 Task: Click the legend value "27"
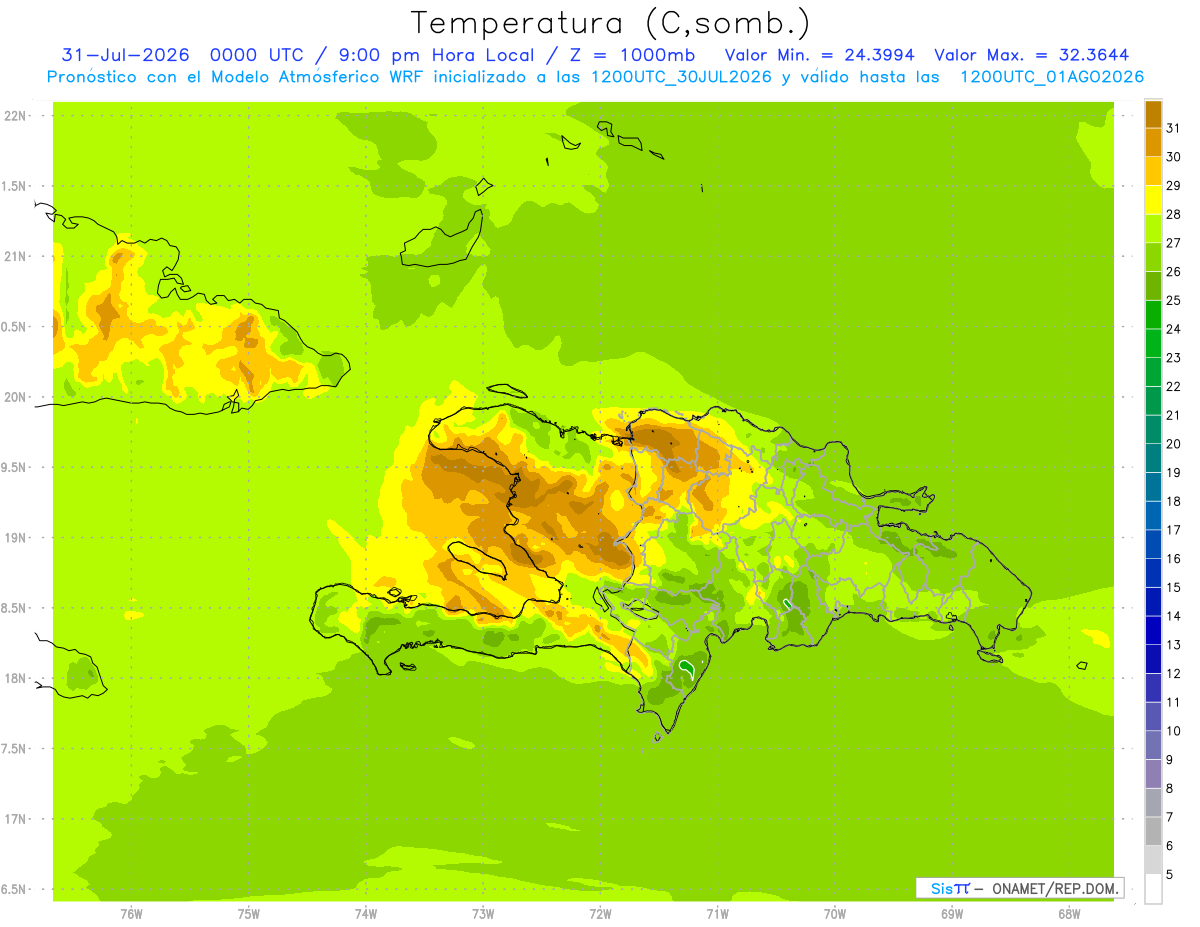[x=1174, y=243]
